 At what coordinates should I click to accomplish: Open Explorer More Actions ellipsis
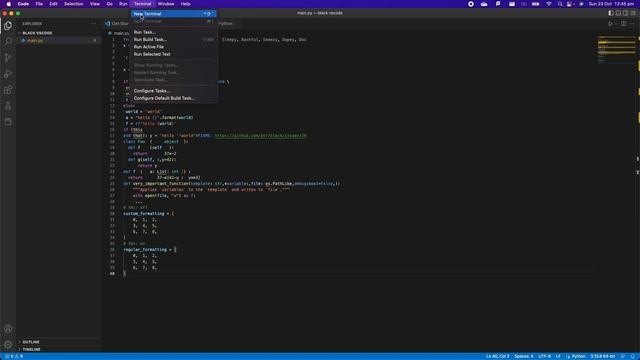pyautogui.click(x=93, y=24)
